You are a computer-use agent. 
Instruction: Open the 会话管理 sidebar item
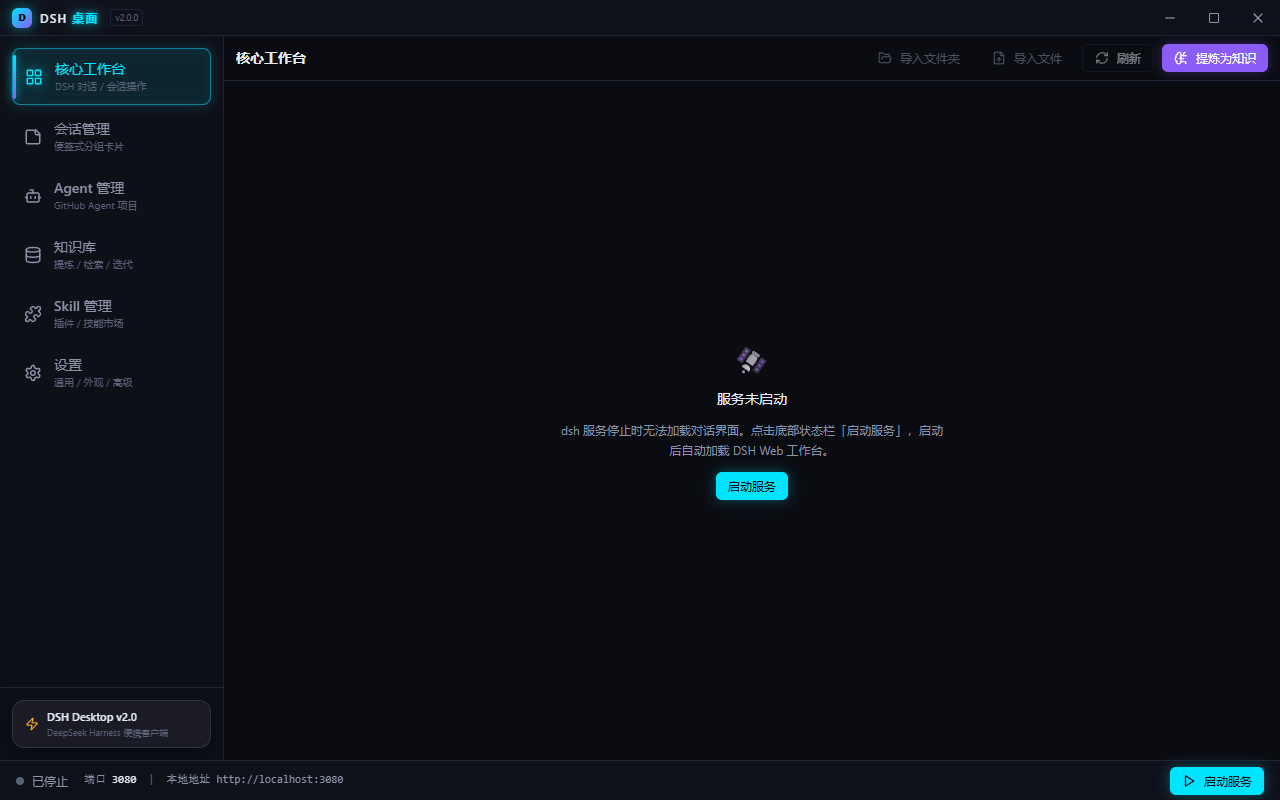pos(112,137)
